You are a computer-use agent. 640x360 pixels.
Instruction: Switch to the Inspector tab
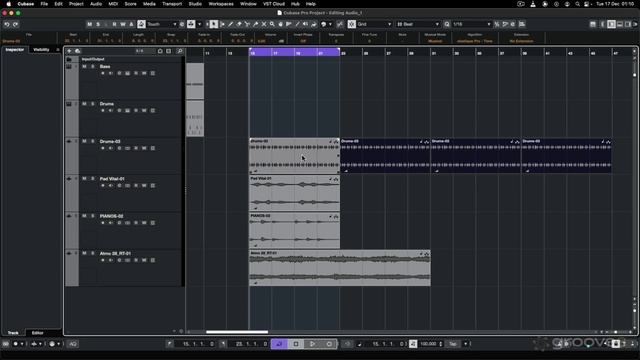[15, 50]
